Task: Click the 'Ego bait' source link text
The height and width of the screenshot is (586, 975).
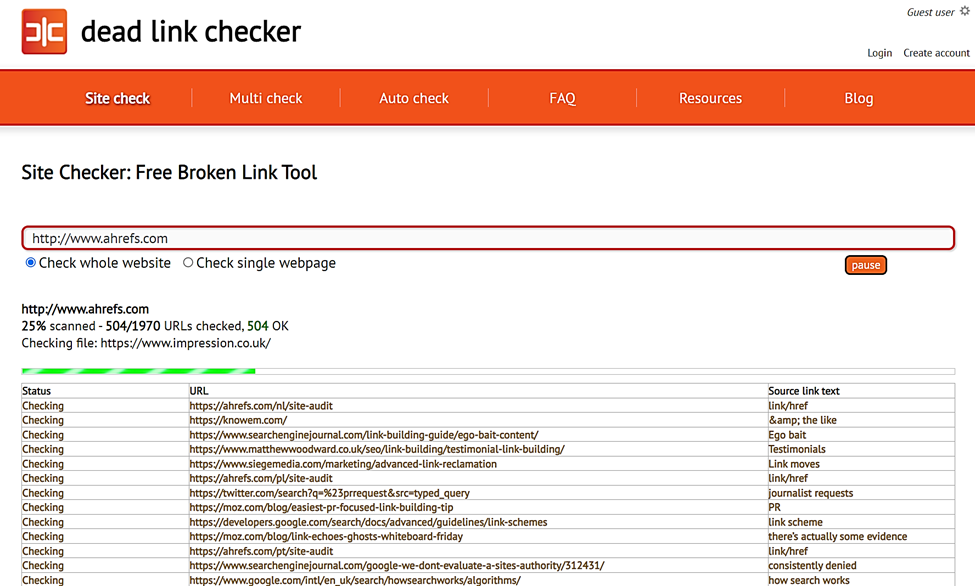Action: 787,435
